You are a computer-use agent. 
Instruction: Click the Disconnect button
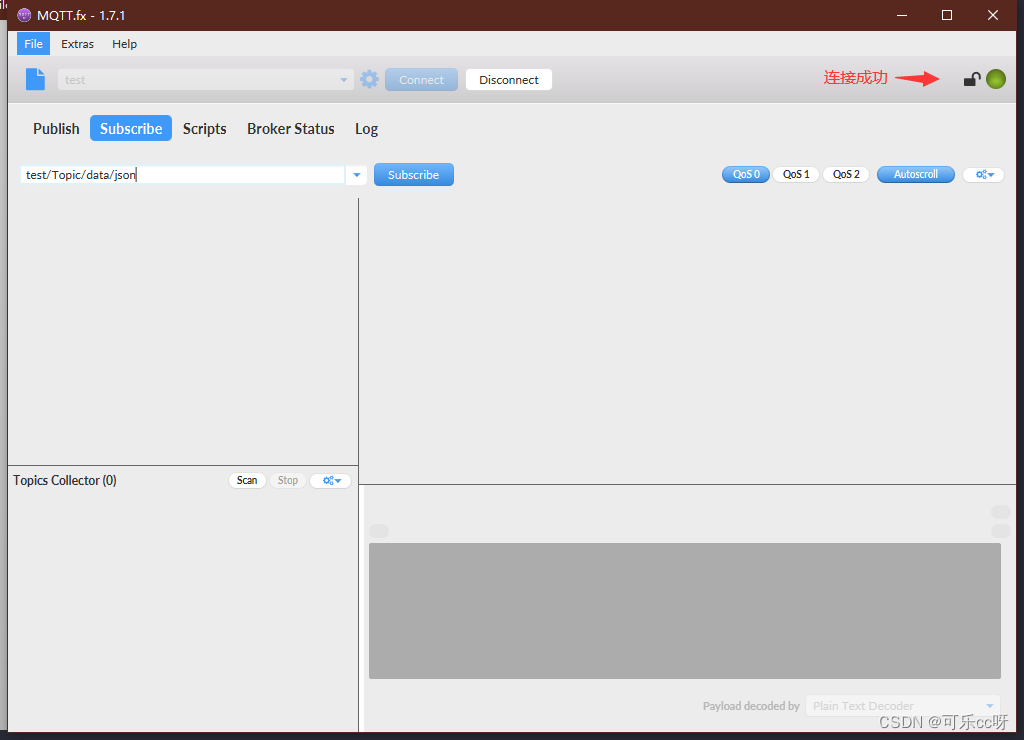pyautogui.click(x=509, y=80)
